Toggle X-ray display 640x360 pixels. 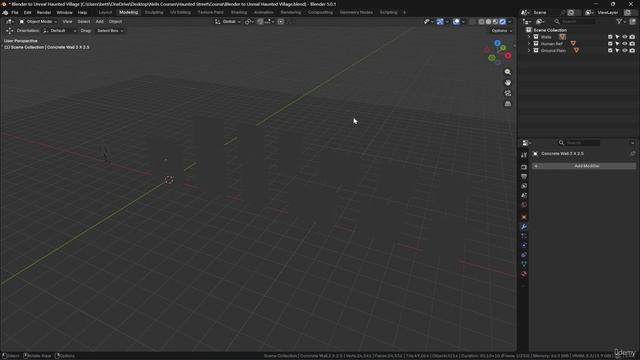(x=472, y=22)
